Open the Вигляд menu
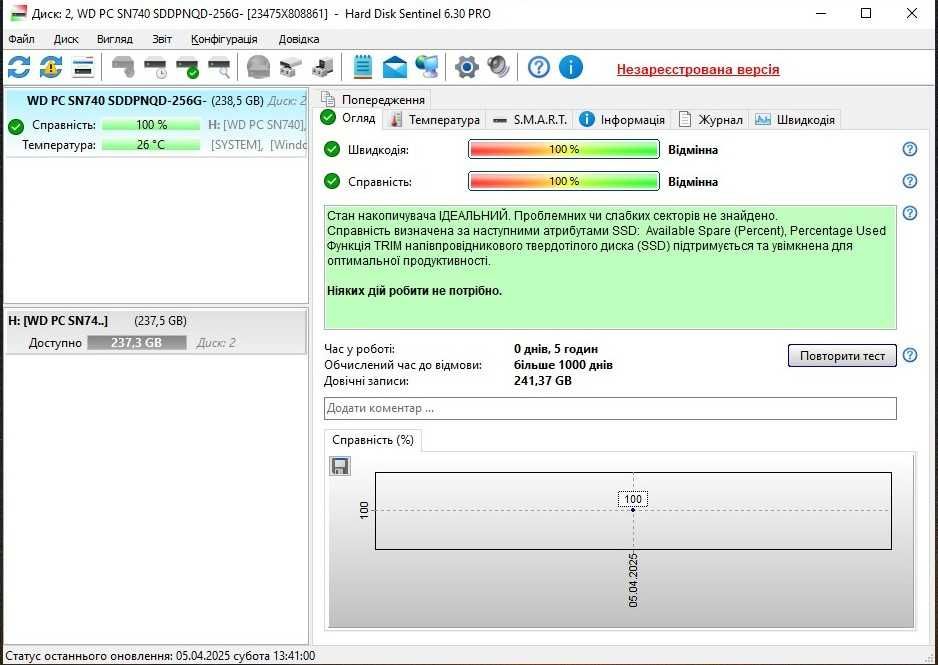 pos(115,39)
